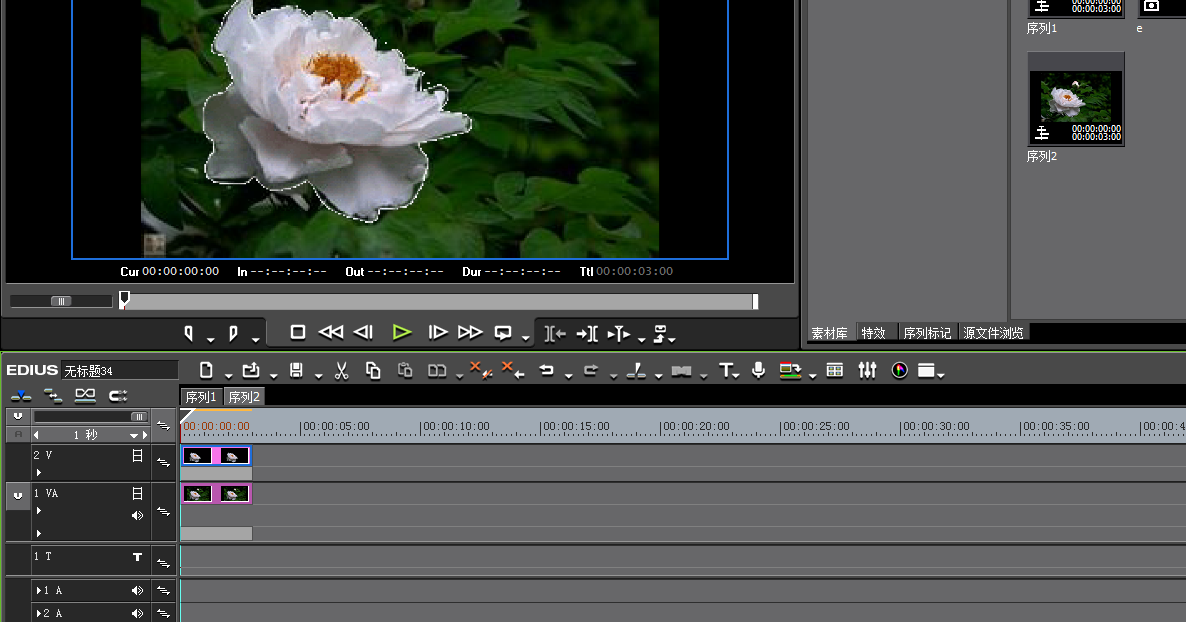Switch to the 序列2 timeline tab
This screenshot has height=622, width=1186.
[x=244, y=397]
